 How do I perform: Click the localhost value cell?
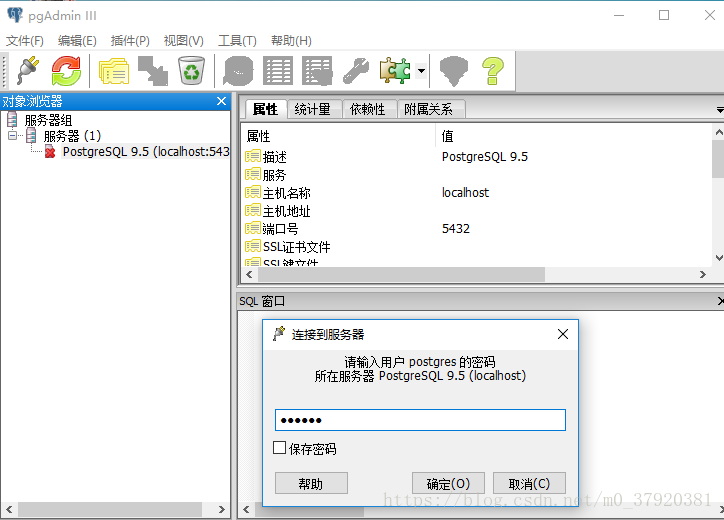pos(465,193)
